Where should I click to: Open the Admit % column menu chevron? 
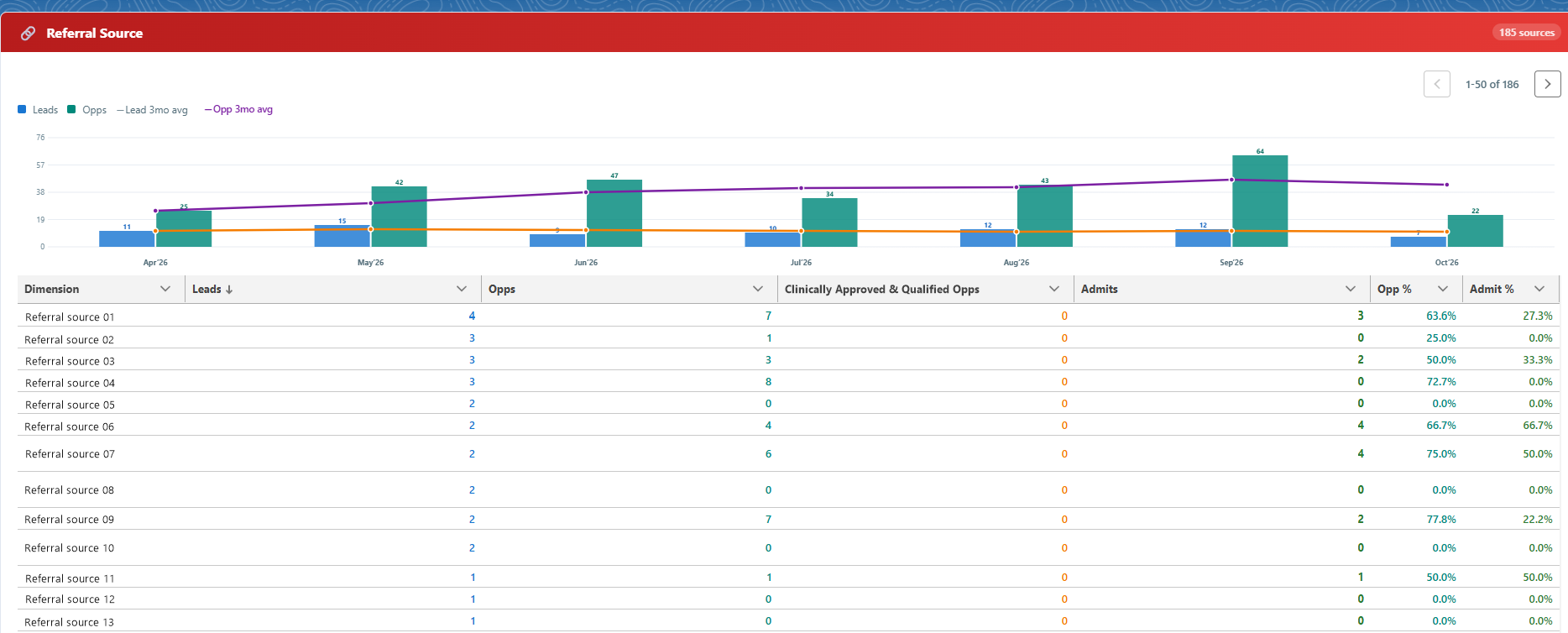pyautogui.click(x=1539, y=289)
